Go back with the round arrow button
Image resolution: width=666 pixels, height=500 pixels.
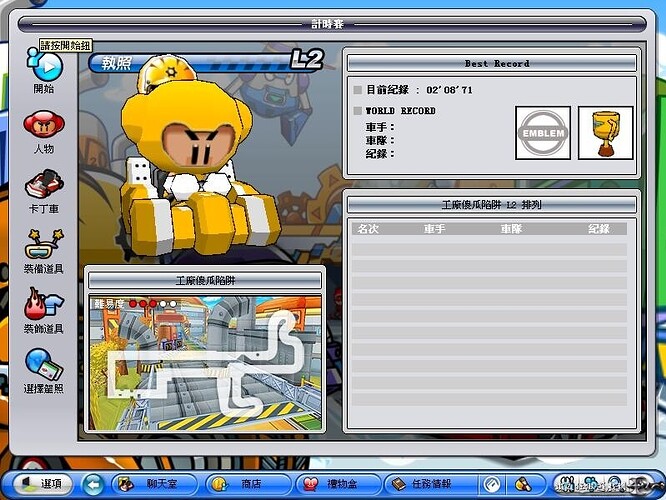coord(93,484)
